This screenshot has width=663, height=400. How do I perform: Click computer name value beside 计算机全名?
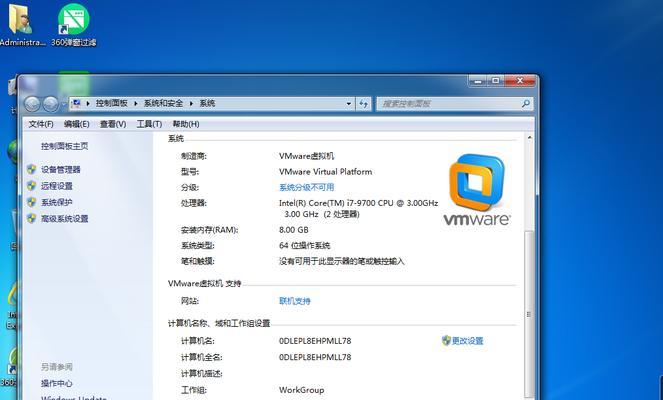coord(315,357)
